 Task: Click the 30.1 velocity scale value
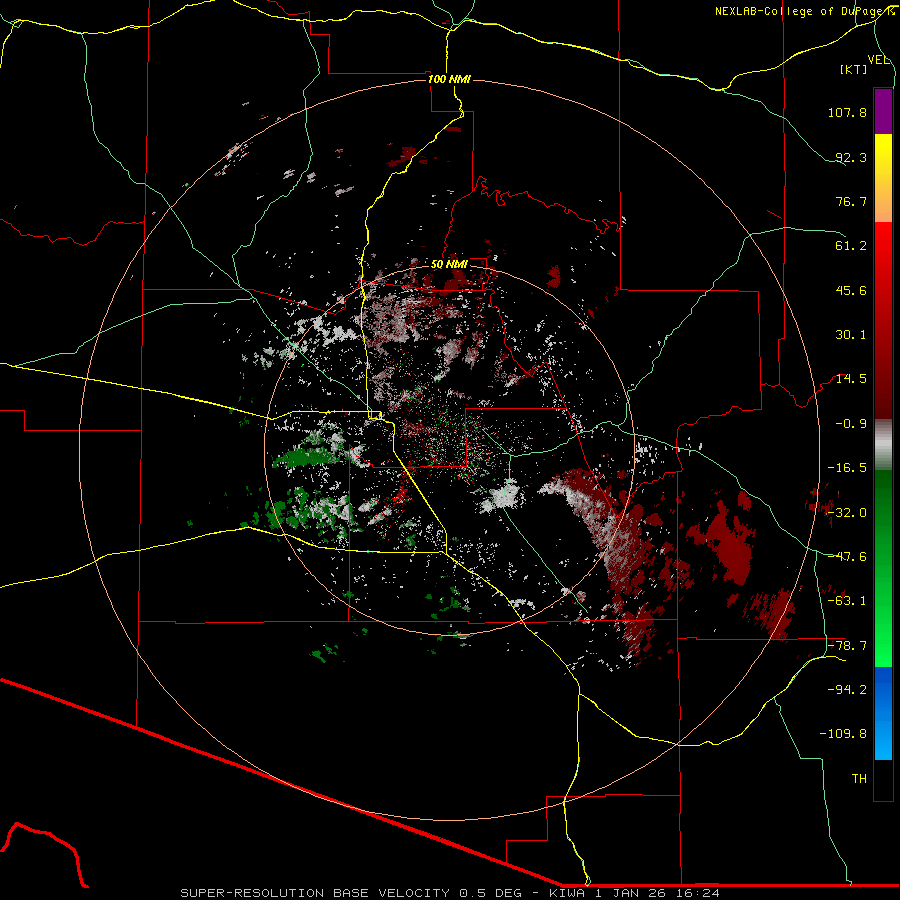tap(851, 335)
